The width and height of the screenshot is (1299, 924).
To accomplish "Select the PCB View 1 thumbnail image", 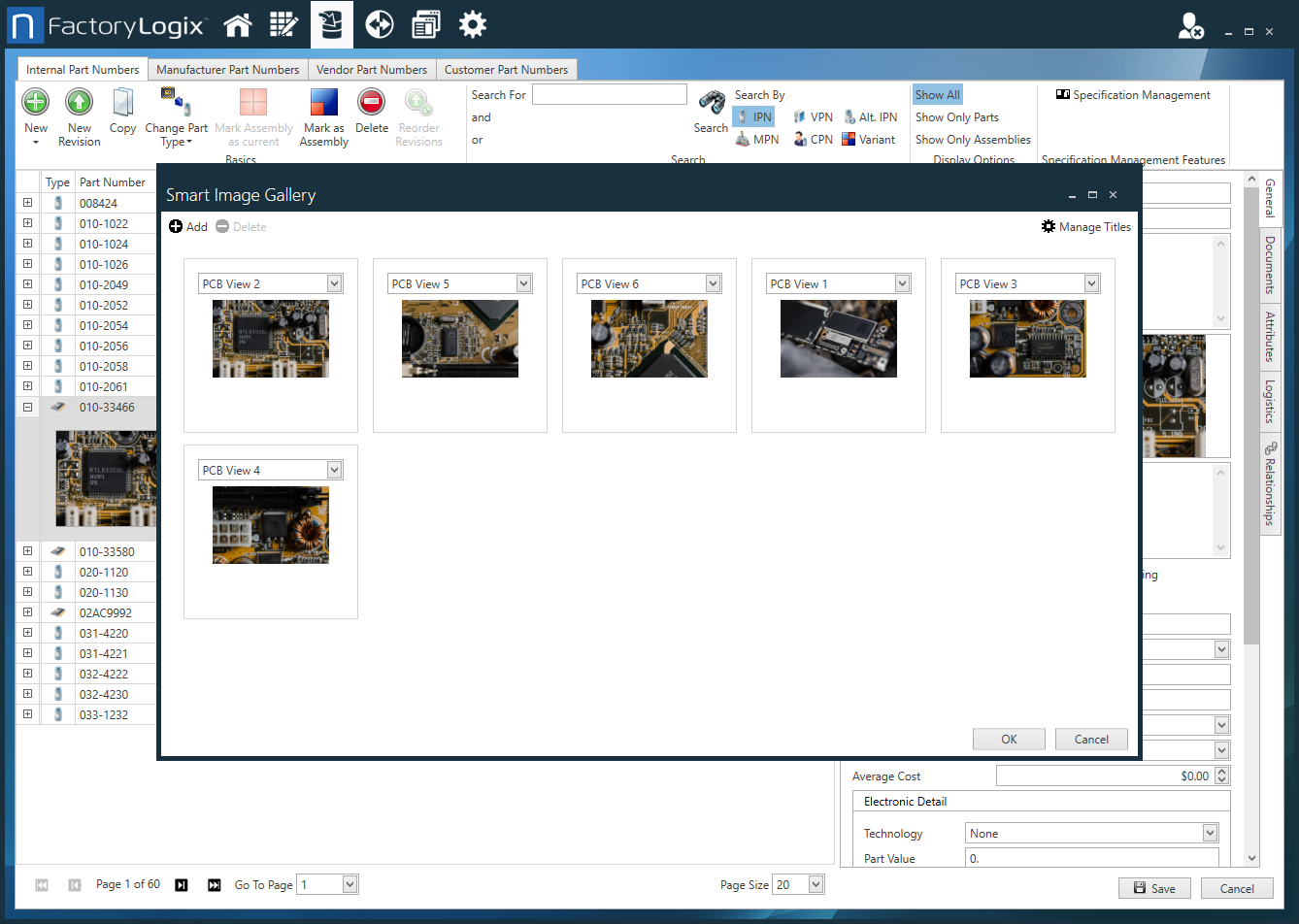I will pyautogui.click(x=838, y=339).
